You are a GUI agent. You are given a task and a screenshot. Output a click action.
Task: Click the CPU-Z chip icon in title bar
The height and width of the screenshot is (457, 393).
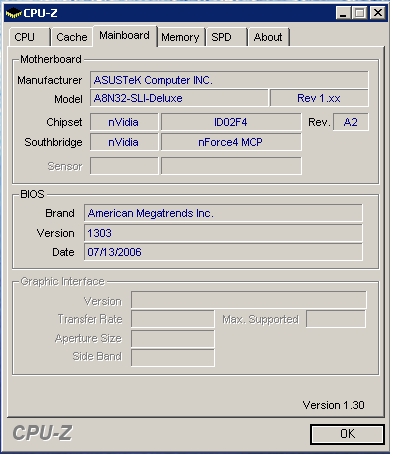(x=14, y=13)
